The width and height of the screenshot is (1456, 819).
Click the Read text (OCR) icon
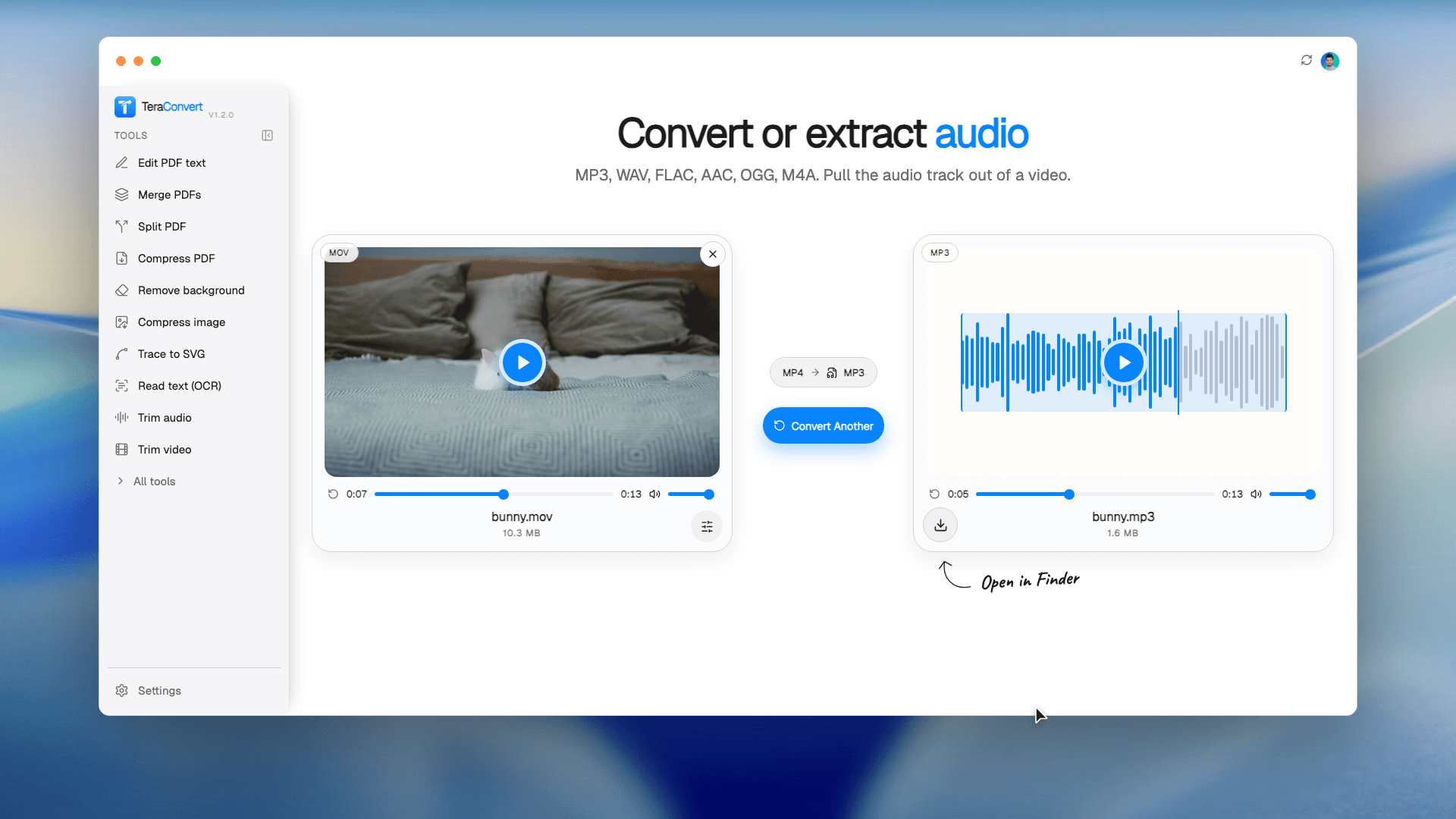pyautogui.click(x=121, y=386)
